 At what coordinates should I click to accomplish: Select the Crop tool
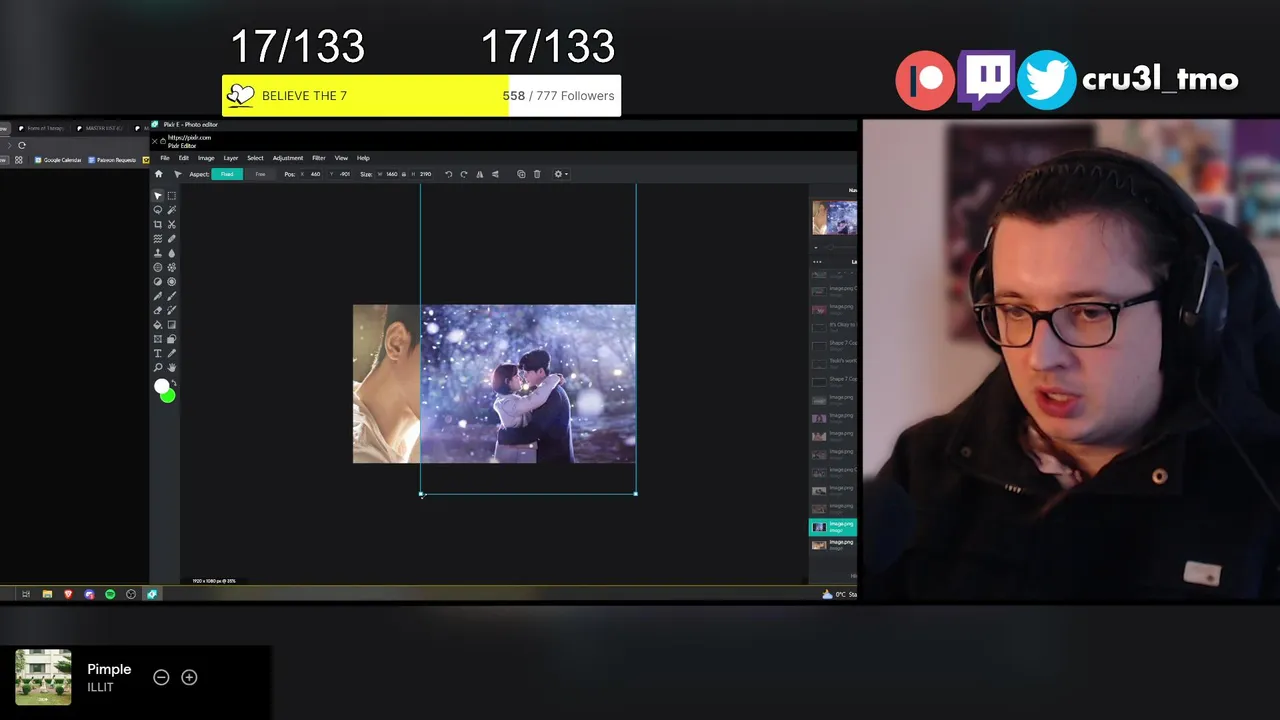tap(157, 224)
